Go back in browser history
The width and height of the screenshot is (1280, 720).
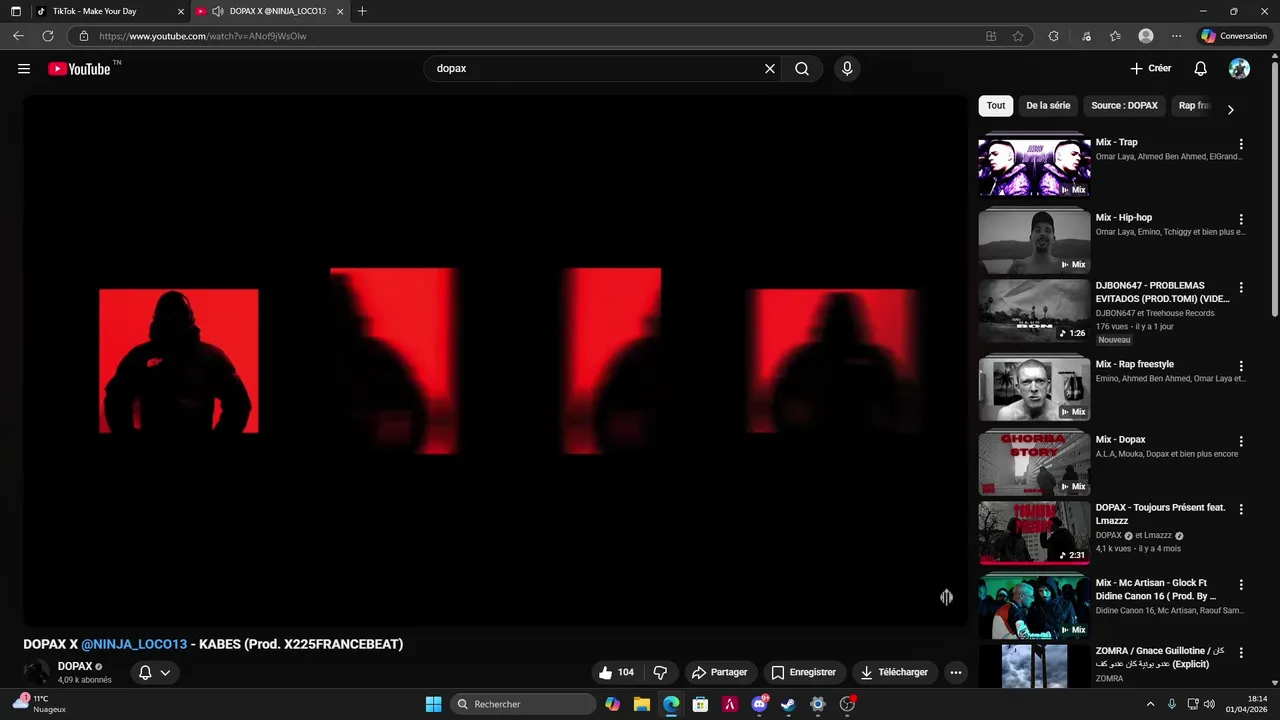(18, 36)
